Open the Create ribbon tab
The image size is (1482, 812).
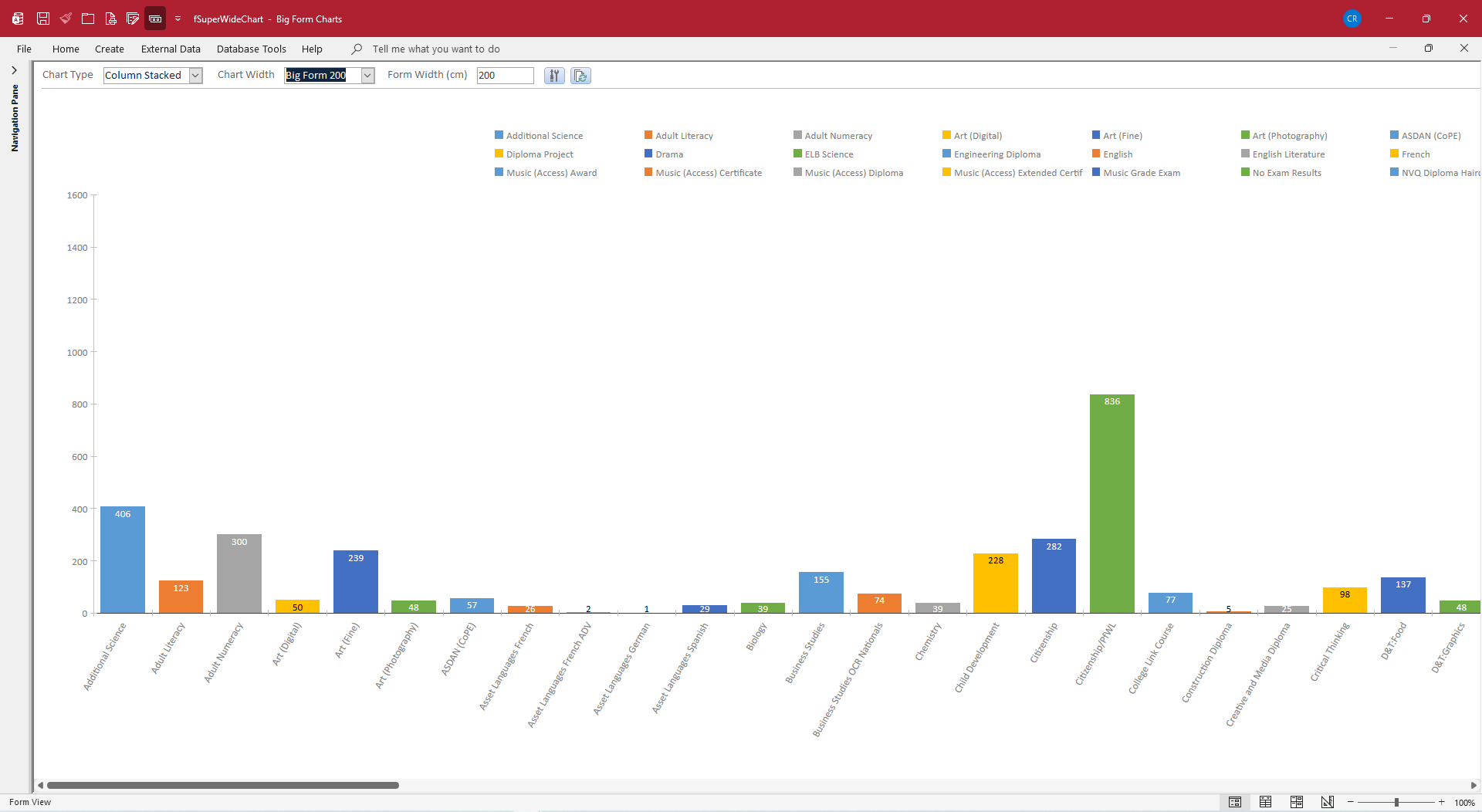click(x=110, y=49)
